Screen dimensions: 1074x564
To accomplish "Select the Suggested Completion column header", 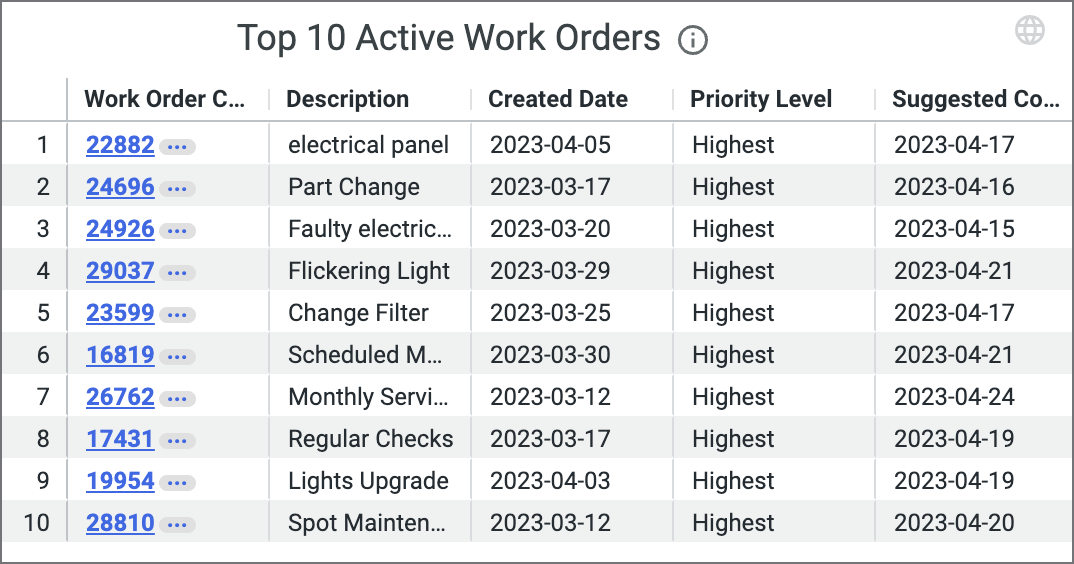I will pos(975,99).
